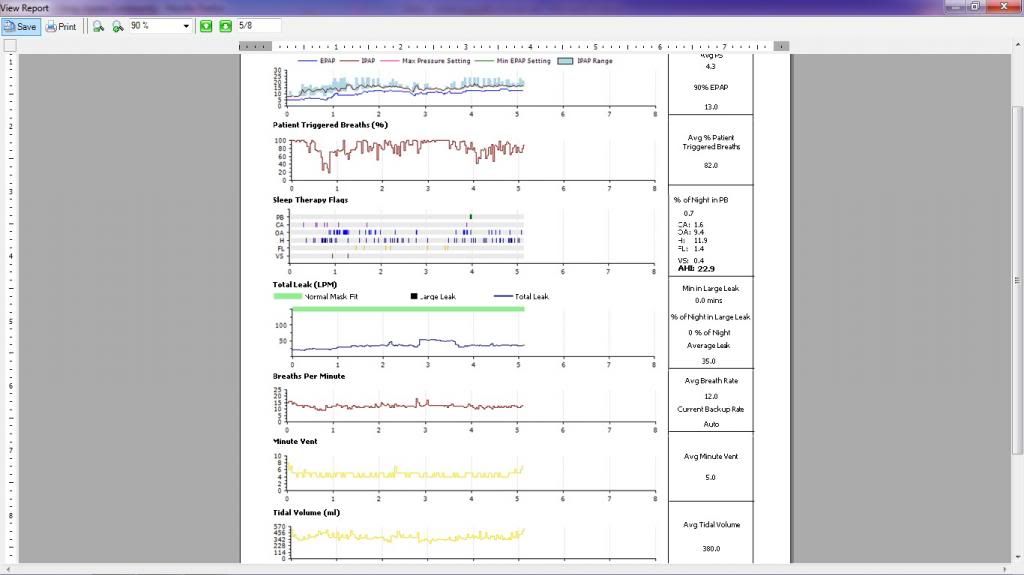Viewport: 1024px width, 575px height.
Task: Click the "Patient Triggered Breaths (%)" chart title
Action: pyautogui.click(x=330, y=125)
